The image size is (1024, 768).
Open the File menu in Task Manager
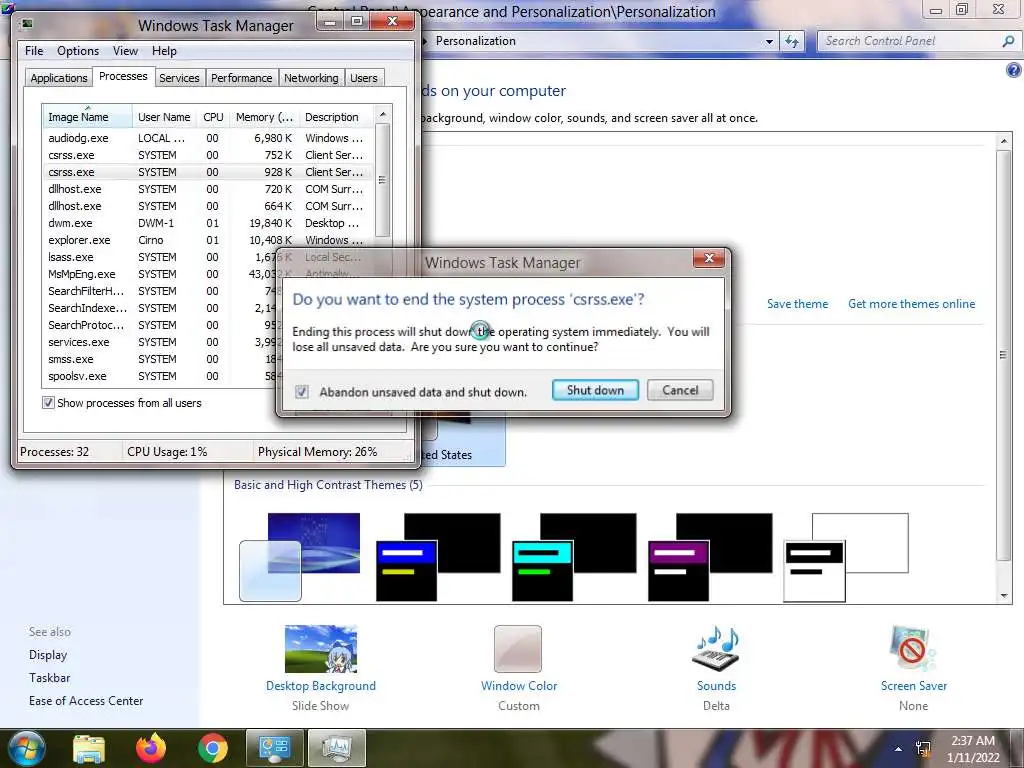pyautogui.click(x=34, y=51)
